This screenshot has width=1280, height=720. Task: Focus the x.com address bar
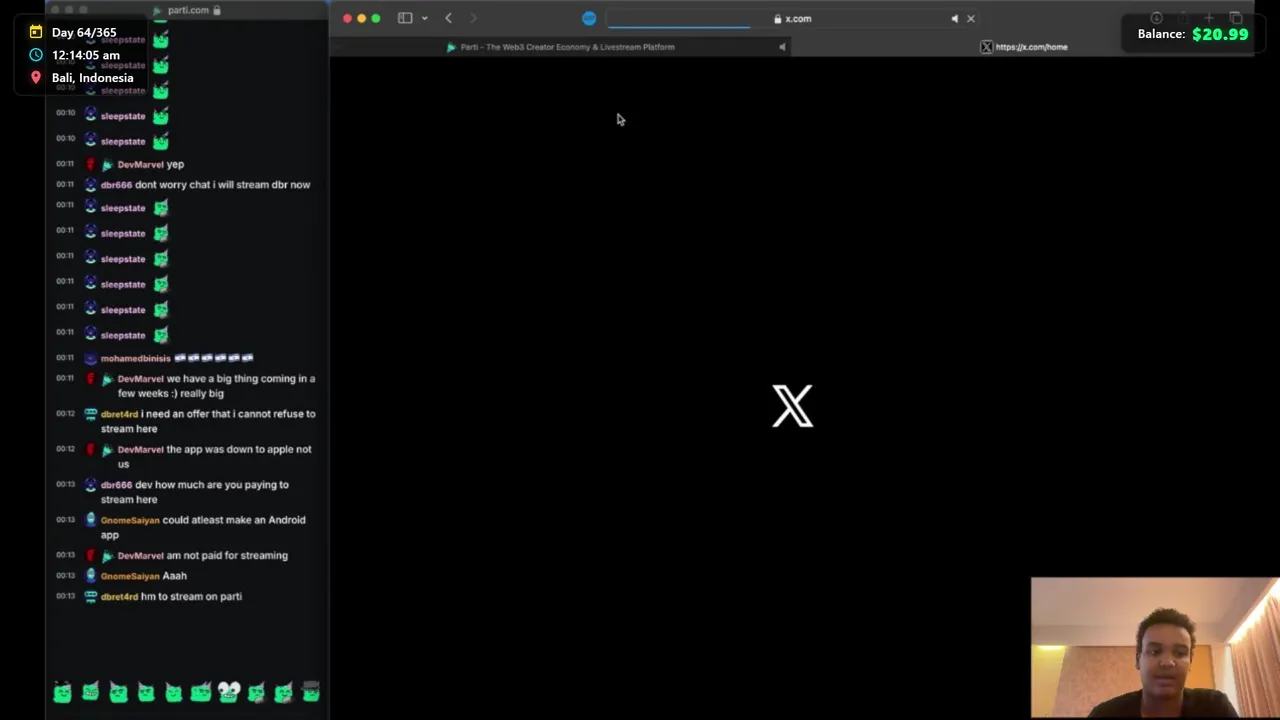tap(792, 18)
